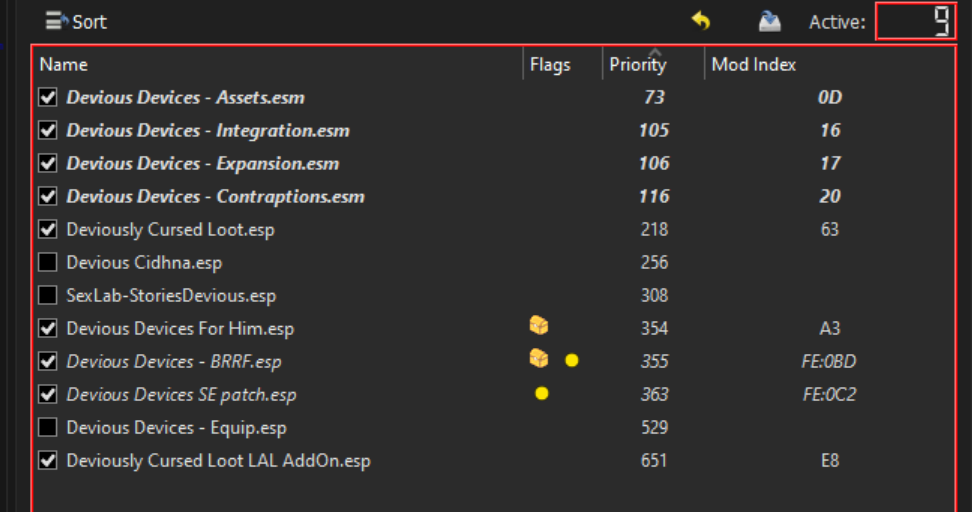Screen dimensions: 972x512
Task: Click mod index value FE:0BD
Action: (x=829, y=361)
